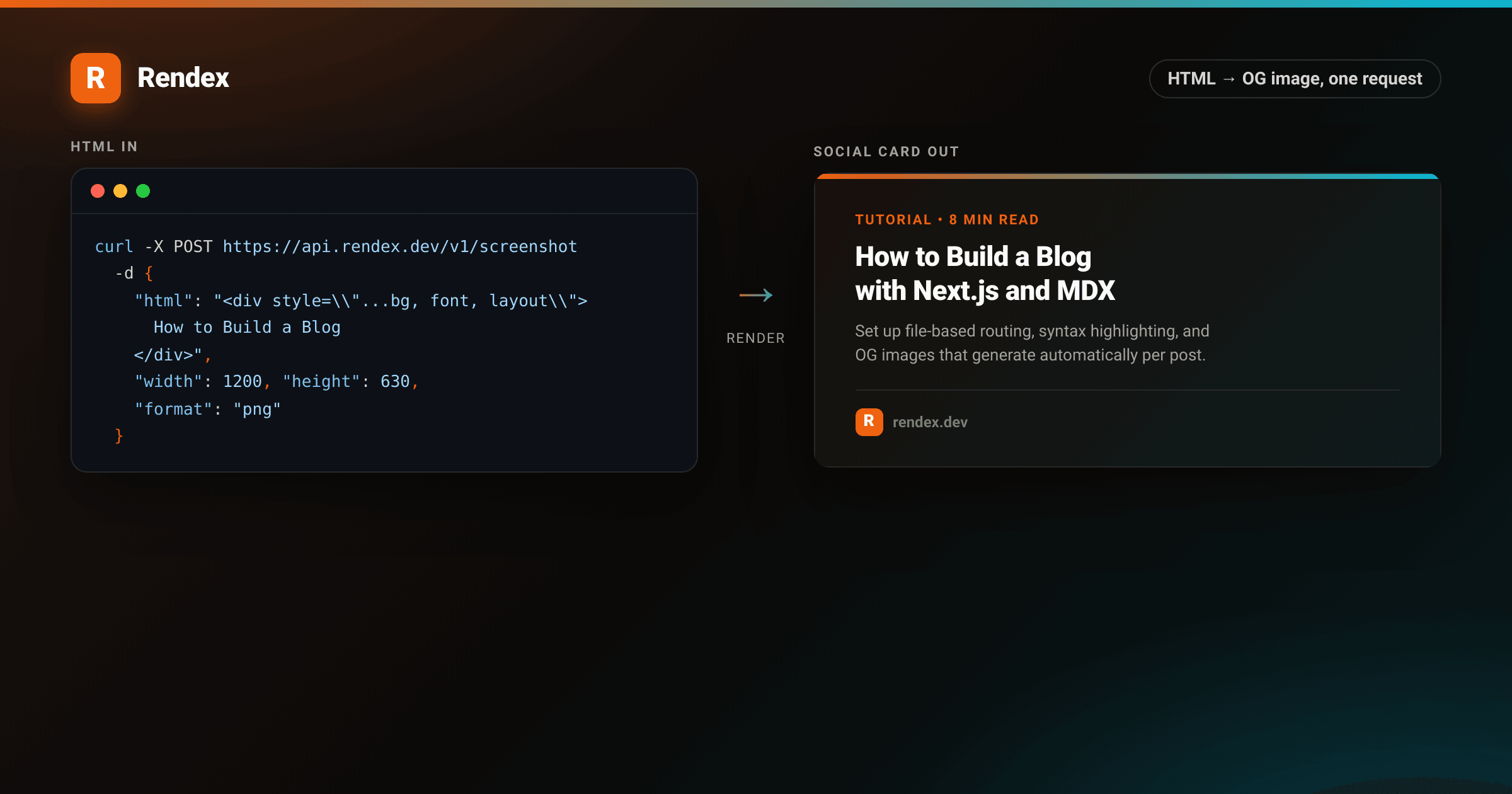Click the render arrow icon between panels
The width and height of the screenshot is (1512, 794).
click(x=756, y=295)
